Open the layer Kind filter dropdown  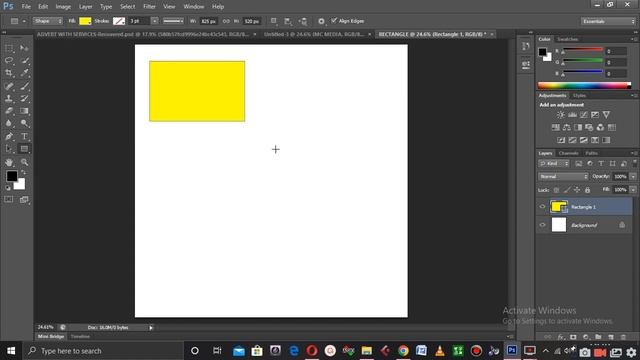pos(553,163)
